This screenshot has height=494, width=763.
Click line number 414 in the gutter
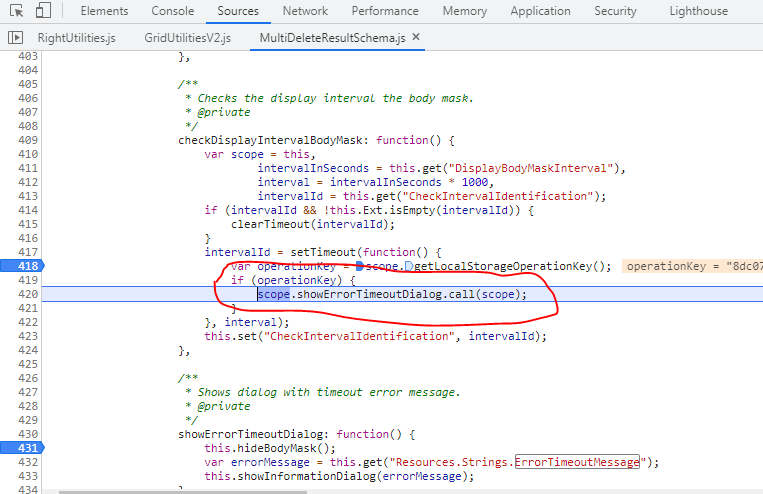(28, 210)
